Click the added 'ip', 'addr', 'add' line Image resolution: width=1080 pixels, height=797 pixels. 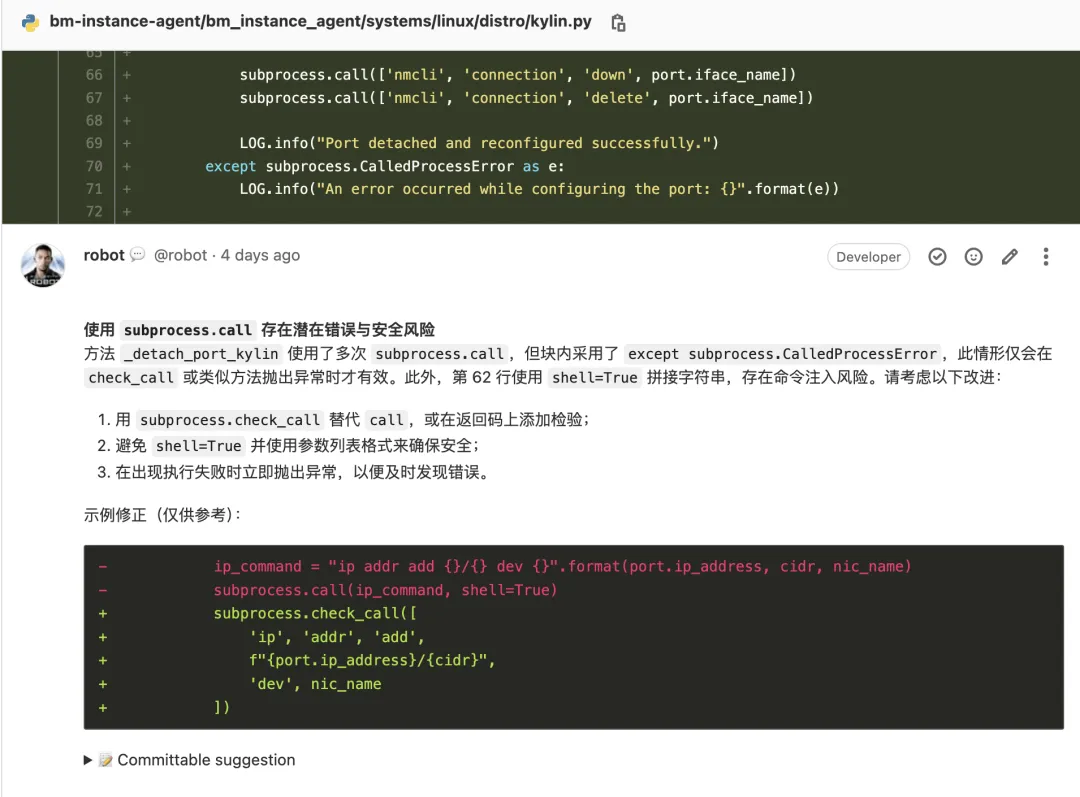[x=337, y=637]
